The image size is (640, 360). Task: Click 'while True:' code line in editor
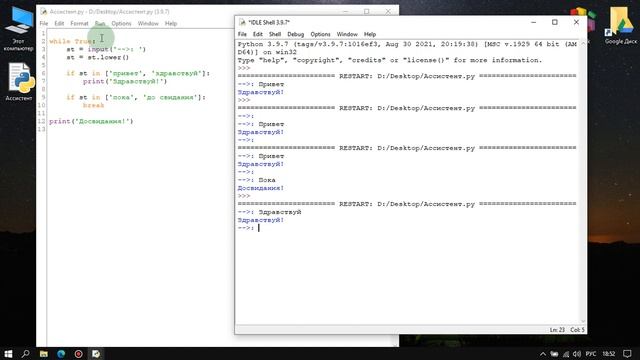pos(72,41)
